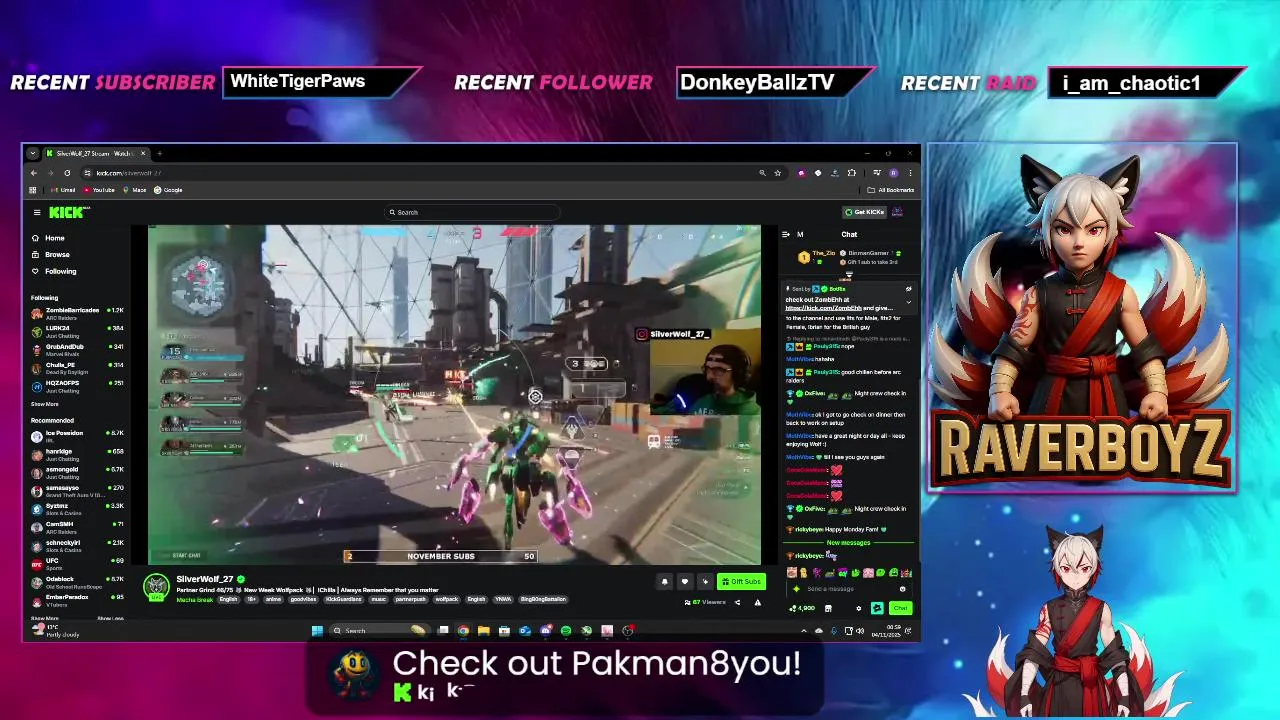Open the Maps bookmark
Viewport: 1280px width, 720px height.
pyautogui.click(x=136, y=190)
